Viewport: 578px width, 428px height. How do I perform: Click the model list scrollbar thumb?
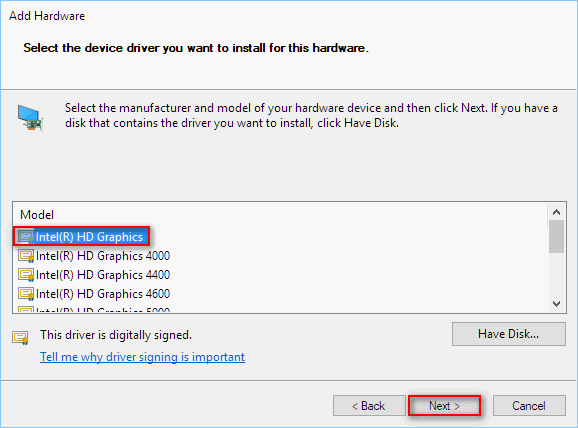557,237
